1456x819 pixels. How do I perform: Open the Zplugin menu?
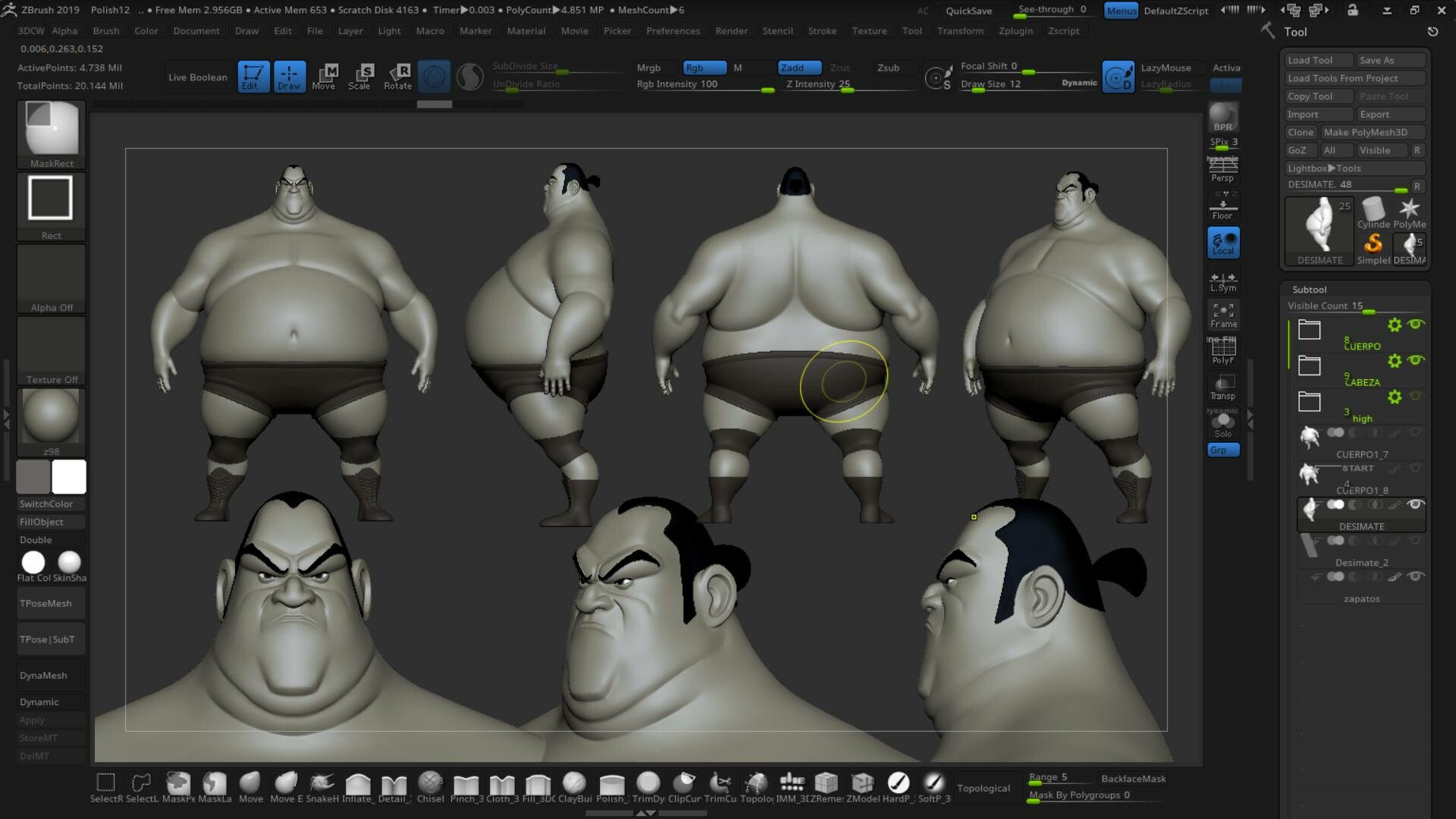pyautogui.click(x=1015, y=31)
